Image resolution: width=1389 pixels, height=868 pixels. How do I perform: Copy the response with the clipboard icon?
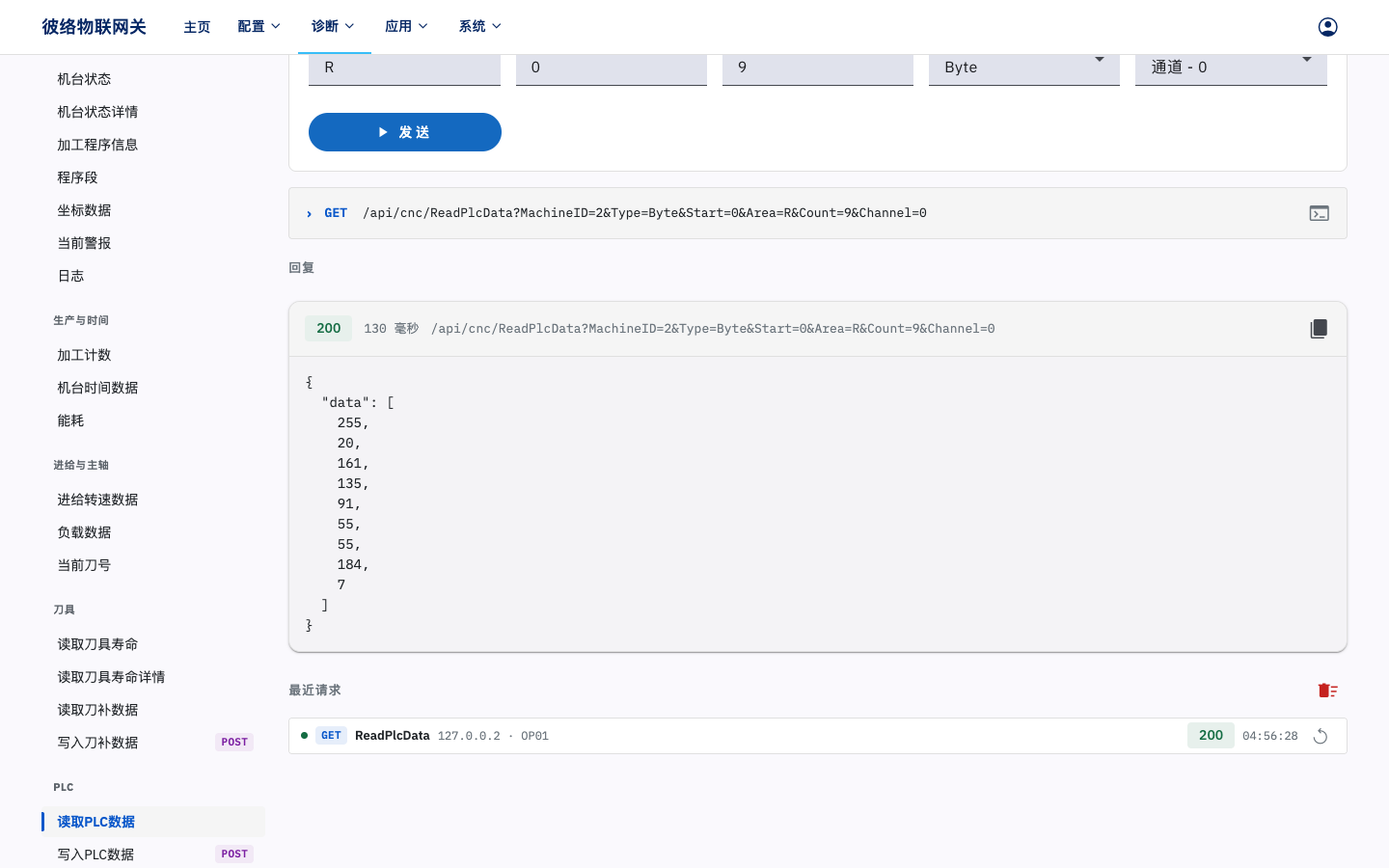click(x=1319, y=329)
